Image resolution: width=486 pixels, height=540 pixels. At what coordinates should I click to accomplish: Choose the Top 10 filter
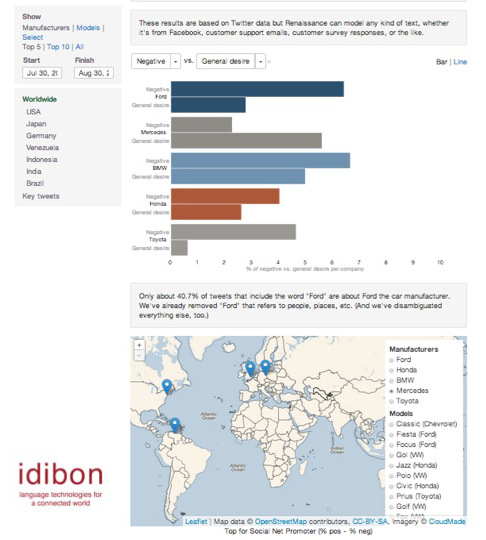point(58,47)
